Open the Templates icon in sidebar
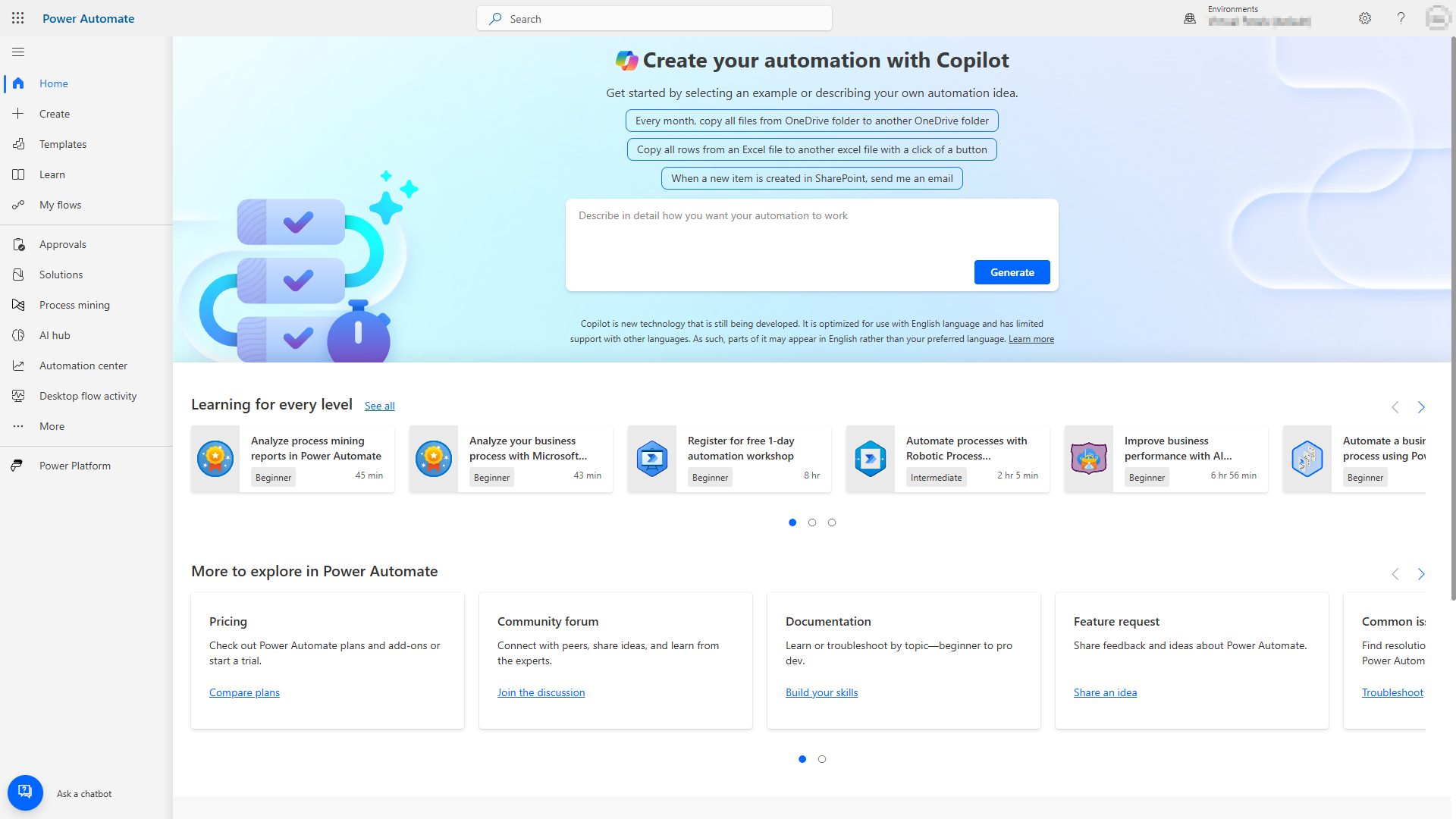 point(18,144)
